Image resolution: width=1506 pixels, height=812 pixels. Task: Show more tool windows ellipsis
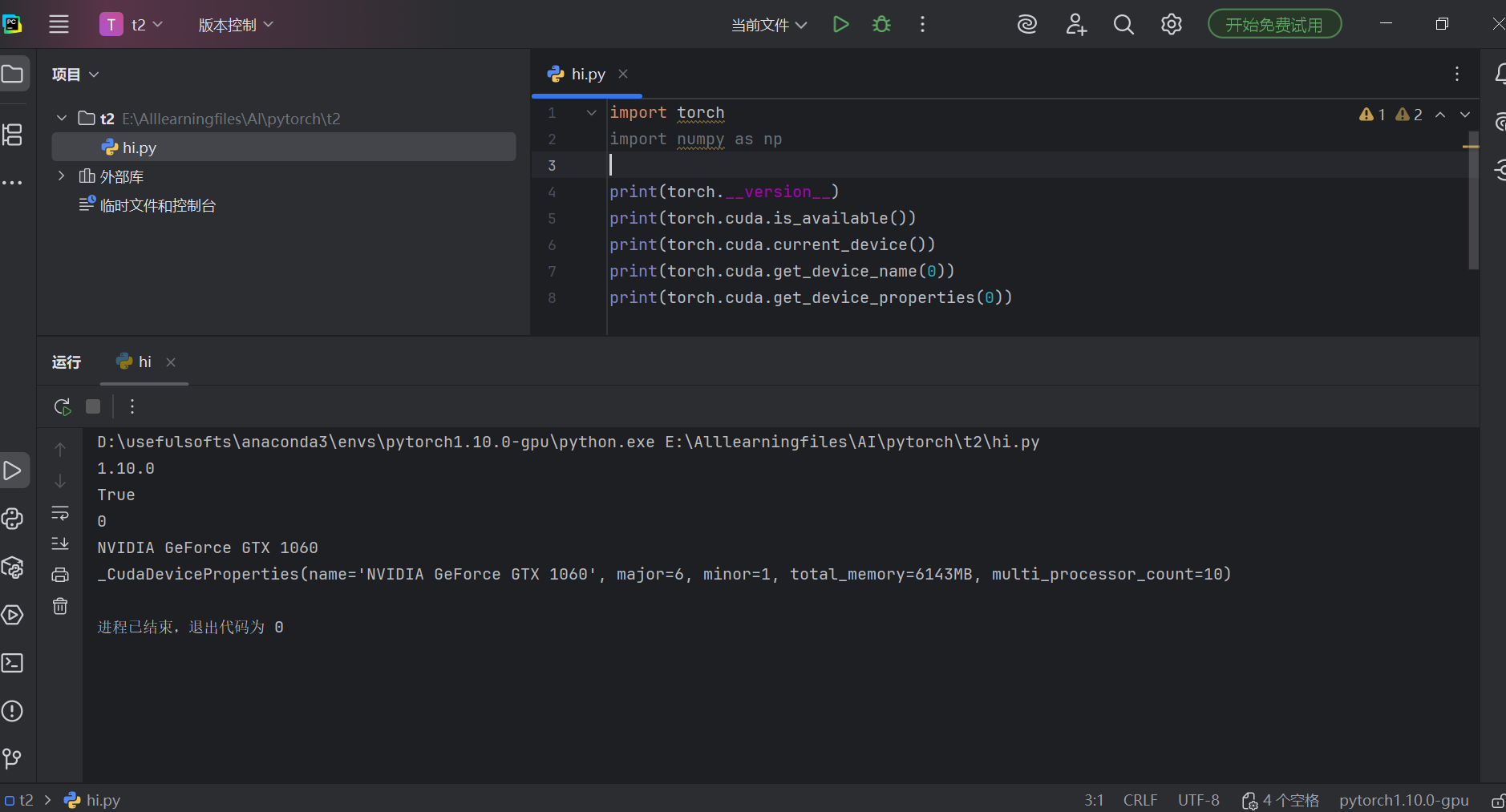(12, 183)
